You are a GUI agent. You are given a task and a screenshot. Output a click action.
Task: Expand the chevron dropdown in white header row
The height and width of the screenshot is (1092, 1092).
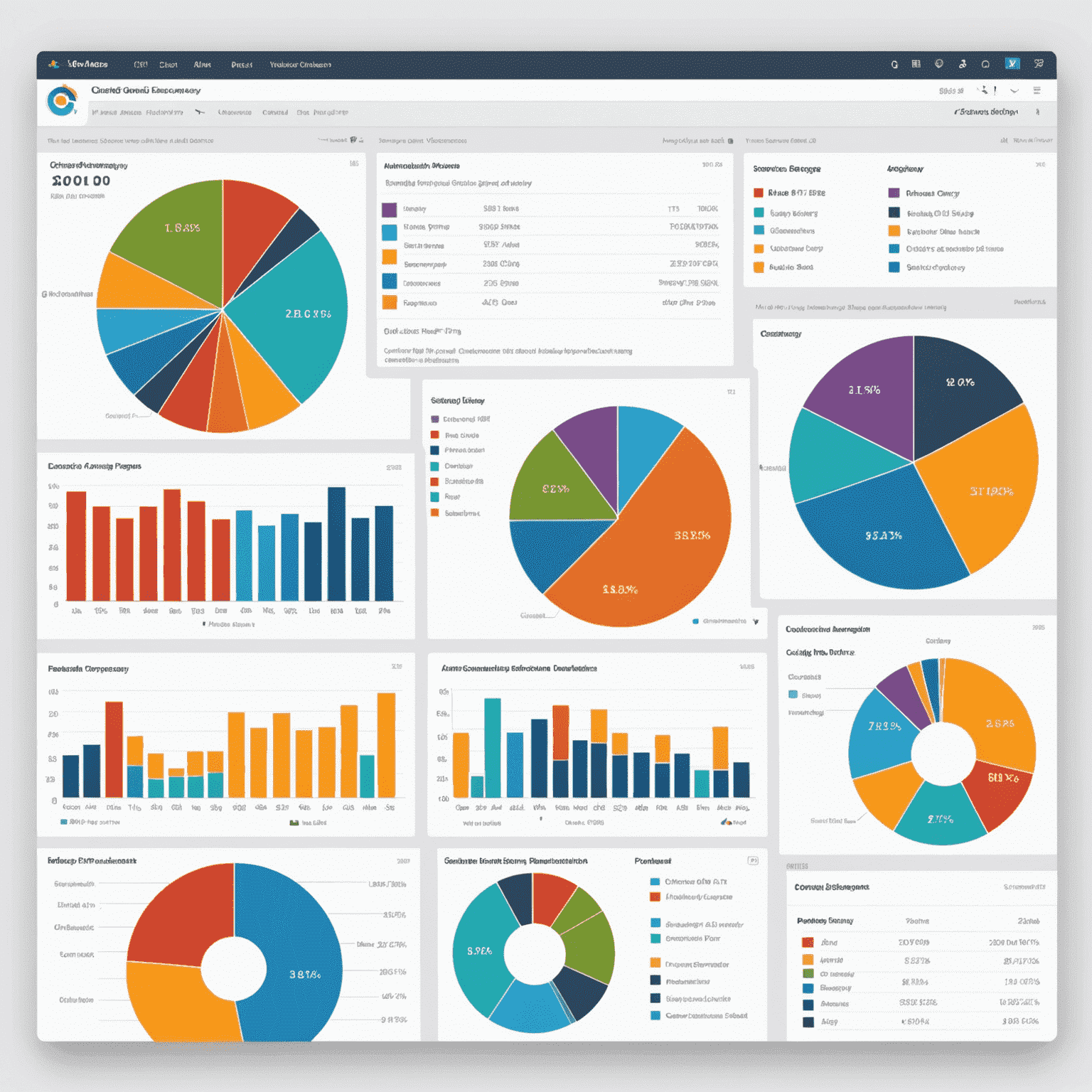pos(1015,91)
